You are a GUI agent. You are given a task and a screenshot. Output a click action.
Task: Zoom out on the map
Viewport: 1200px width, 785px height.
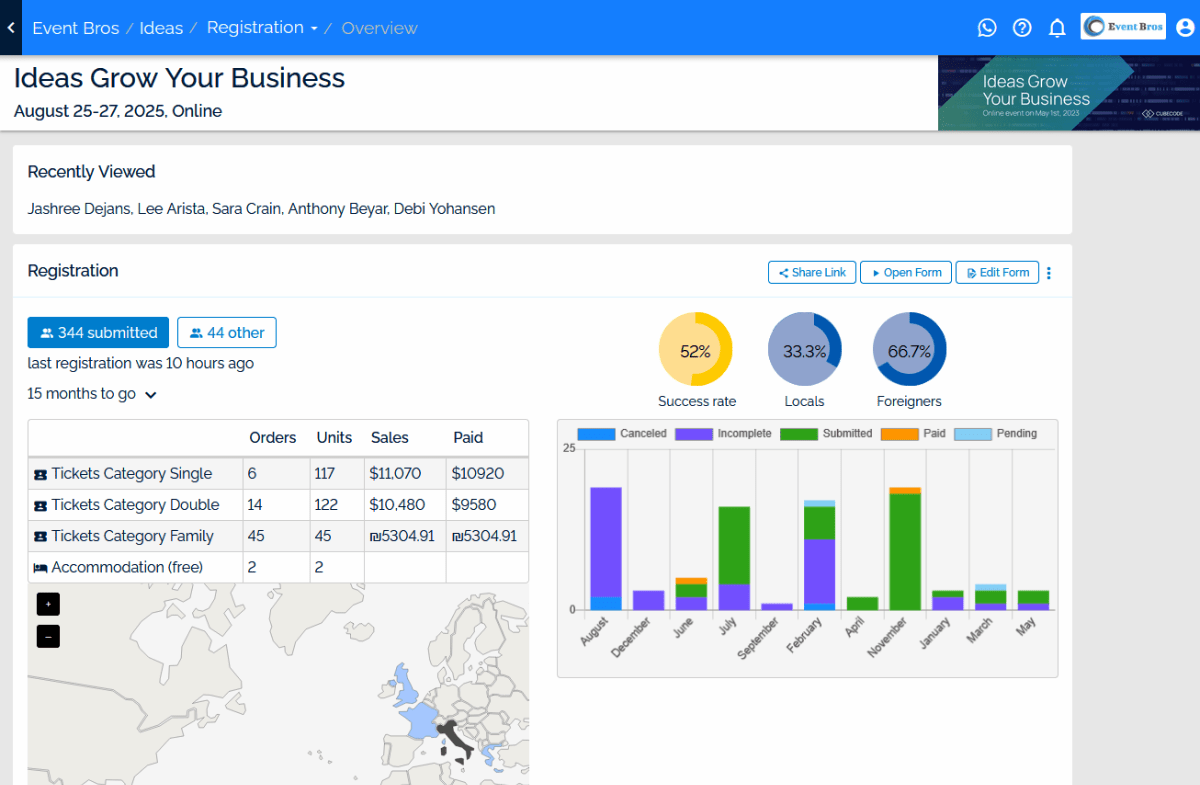[x=48, y=636]
